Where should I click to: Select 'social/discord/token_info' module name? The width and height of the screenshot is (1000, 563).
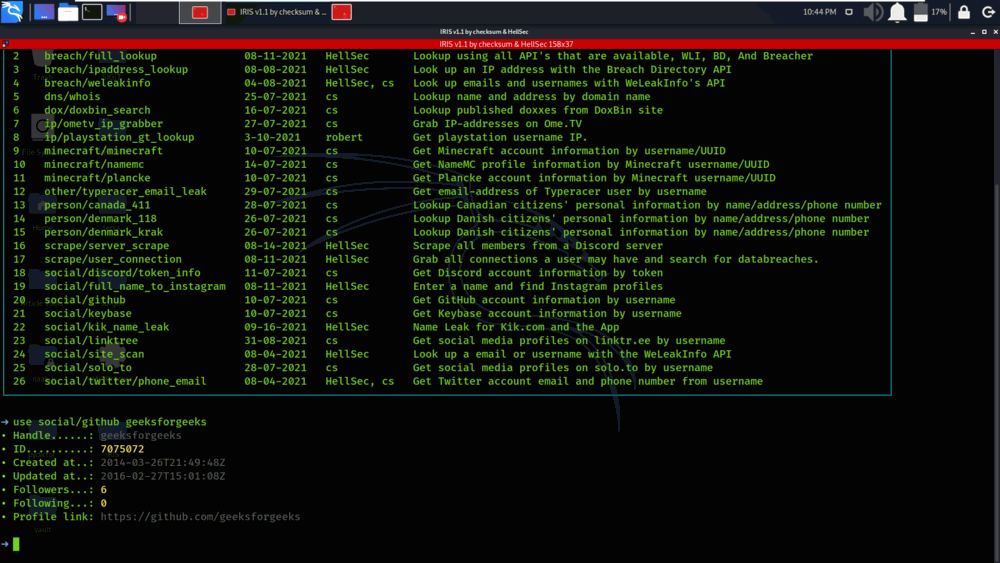(x=122, y=272)
